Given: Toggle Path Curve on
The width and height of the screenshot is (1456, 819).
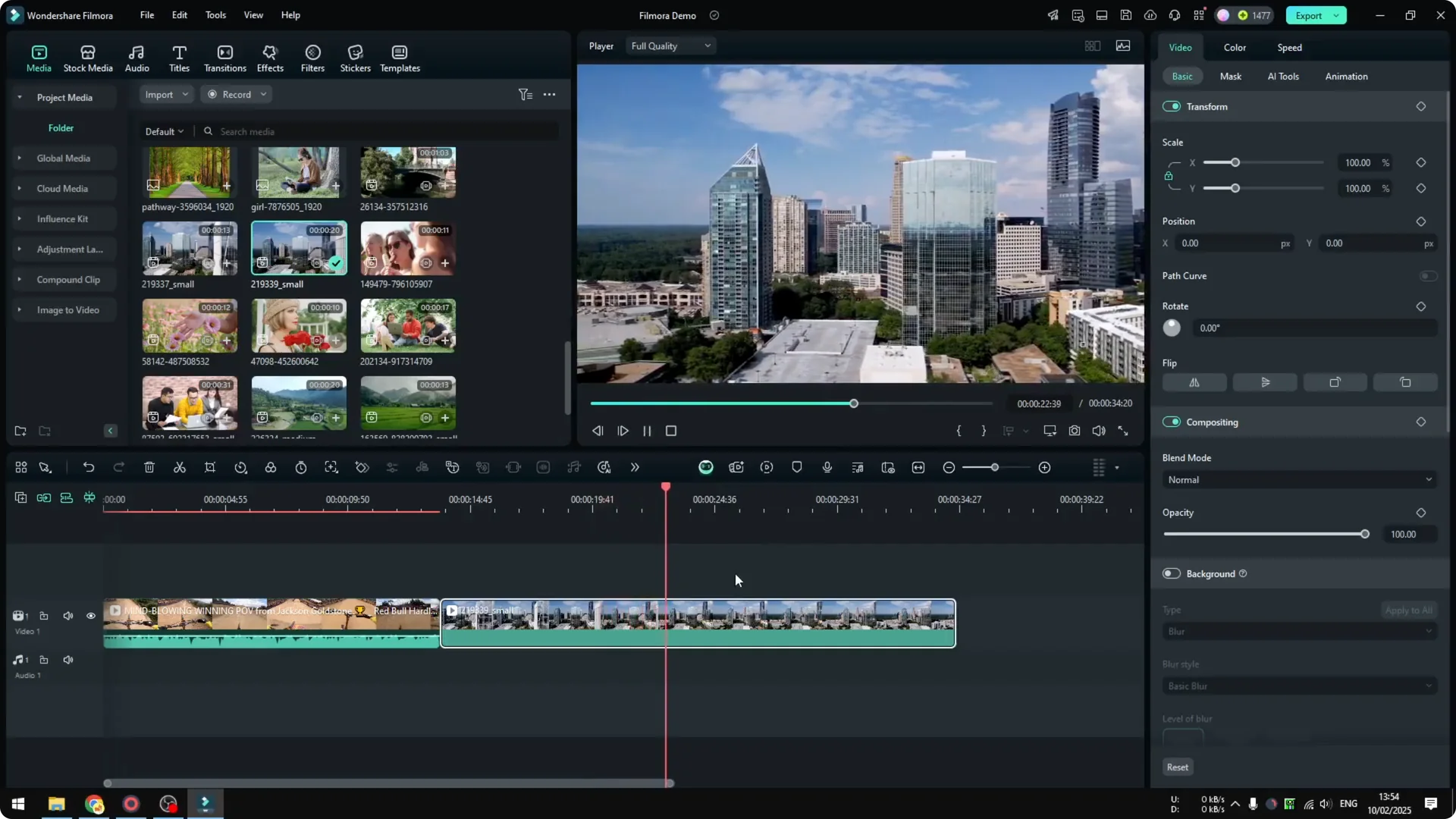Looking at the screenshot, I should pyautogui.click(x=1428, y=276).
